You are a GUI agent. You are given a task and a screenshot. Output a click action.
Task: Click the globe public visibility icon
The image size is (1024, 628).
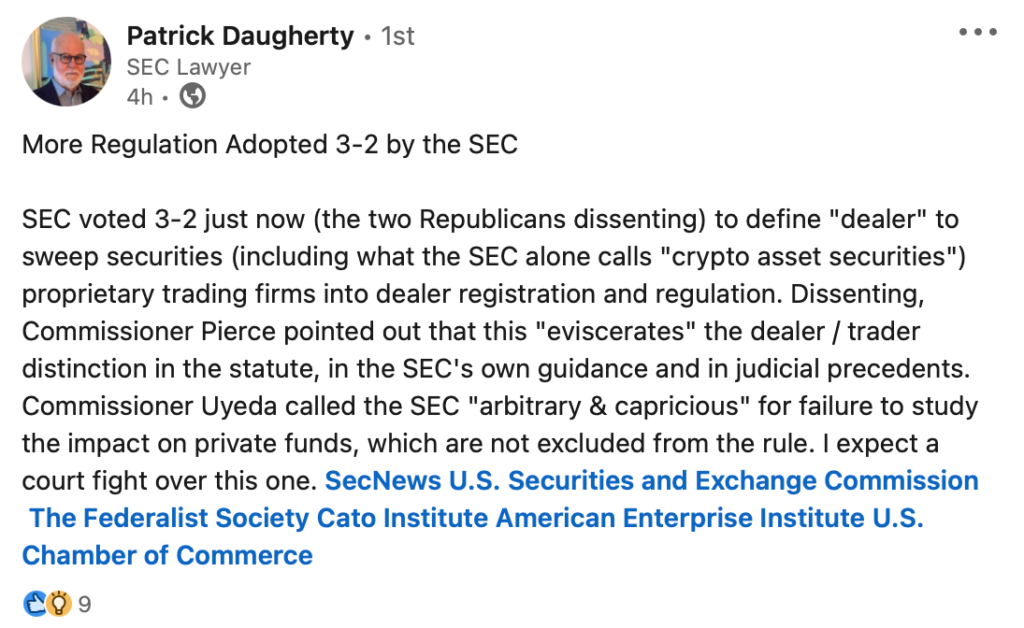pyautogui.click(x=193, y=96)
